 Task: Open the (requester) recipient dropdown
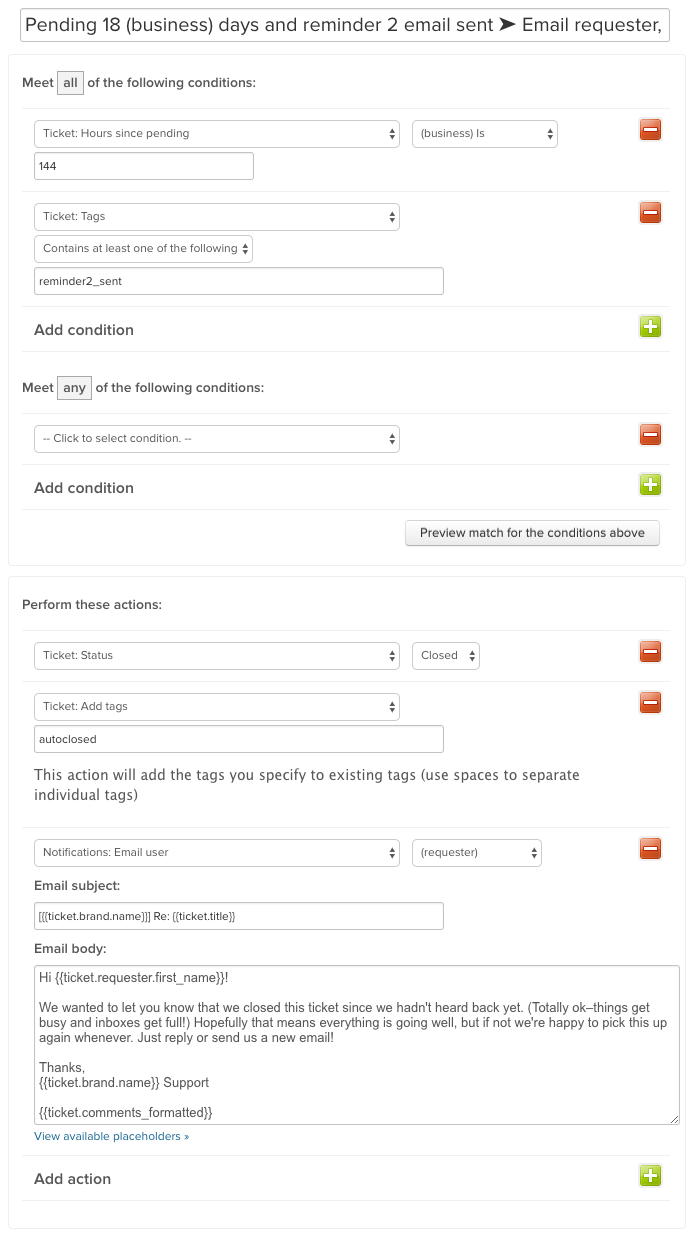click(477, 853)
